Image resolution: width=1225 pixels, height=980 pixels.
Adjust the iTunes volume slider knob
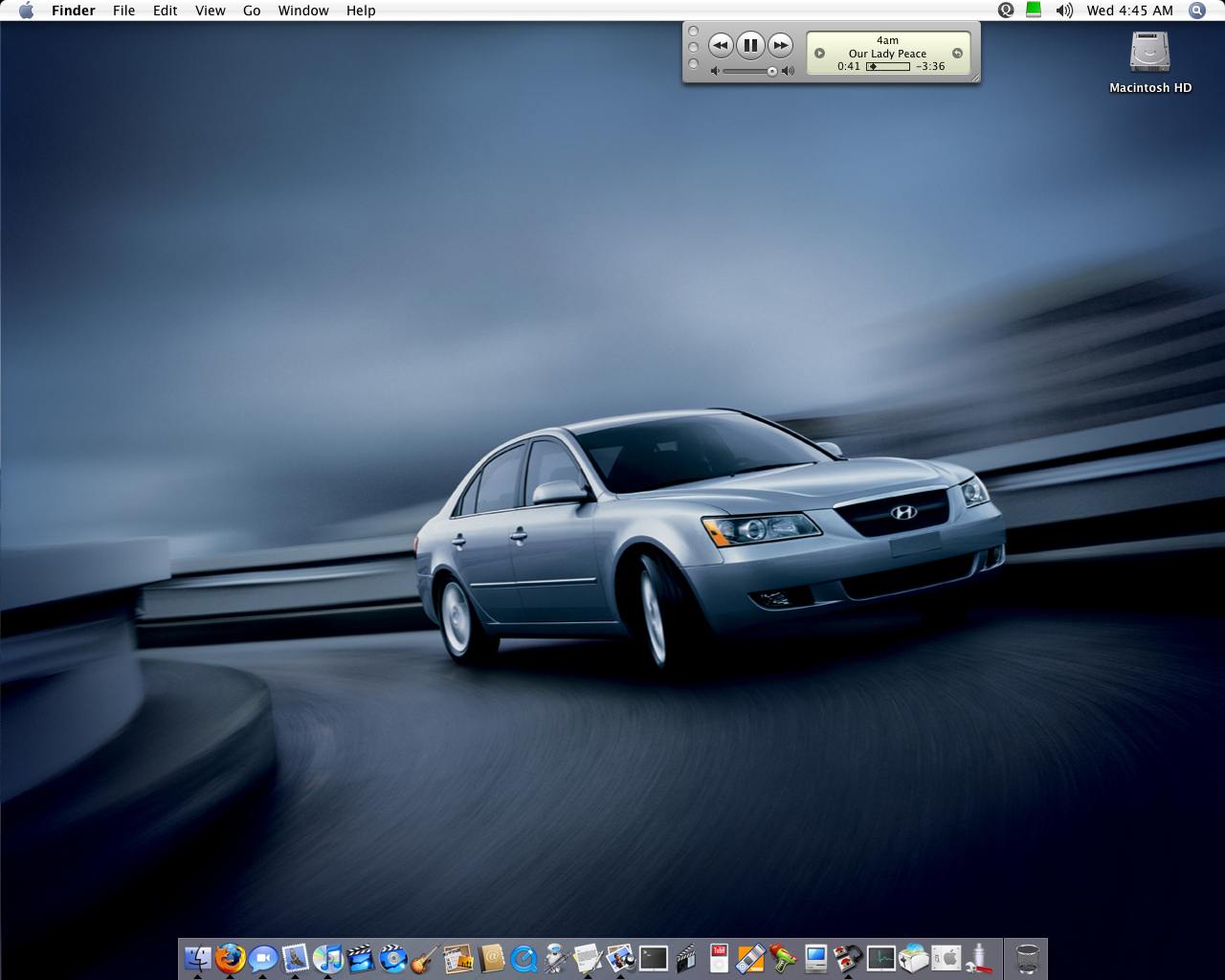[772, 71]
